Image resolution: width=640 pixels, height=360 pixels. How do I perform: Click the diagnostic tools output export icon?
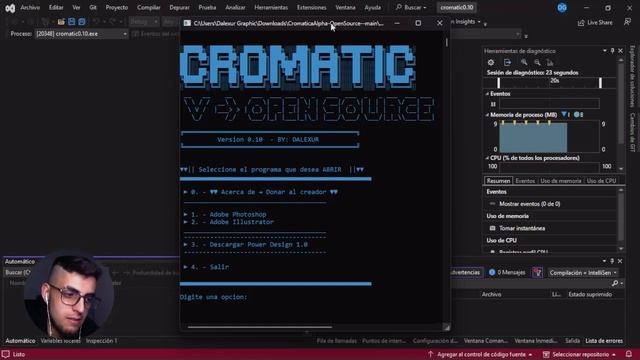point(507,62)
